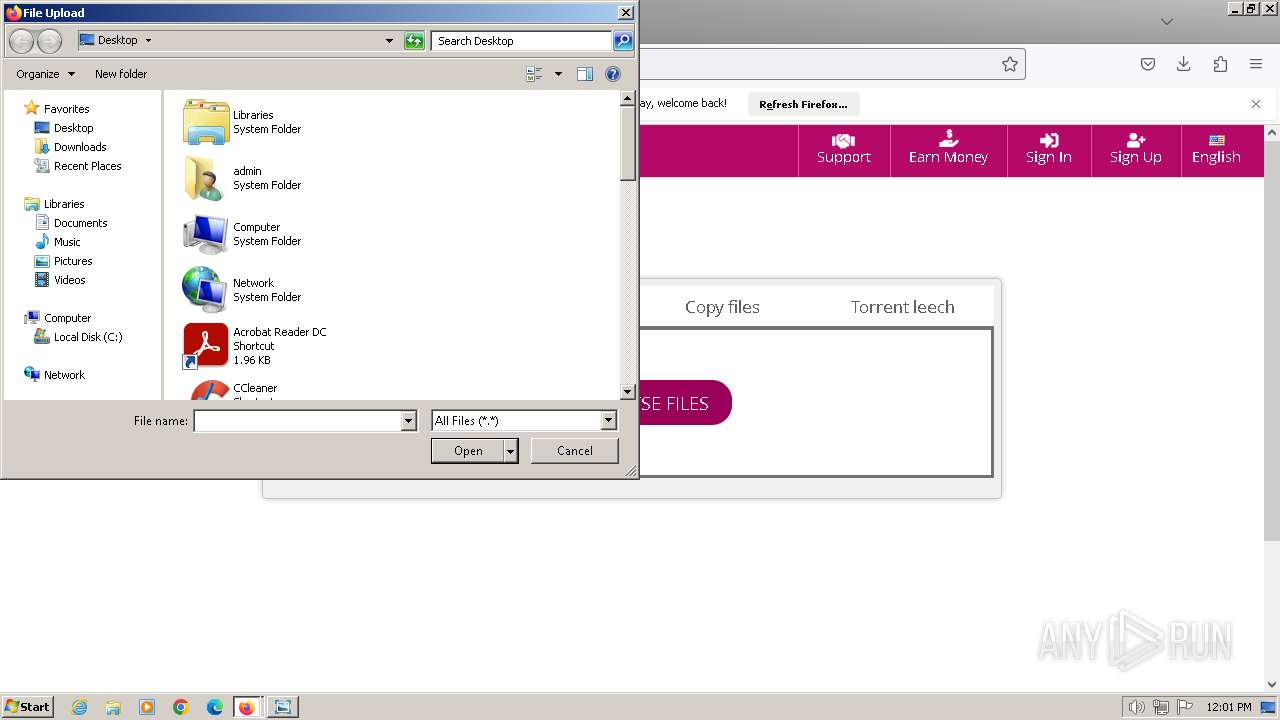Select Videos under Libraries
The image size is (1280, 720).
point(70,280)
